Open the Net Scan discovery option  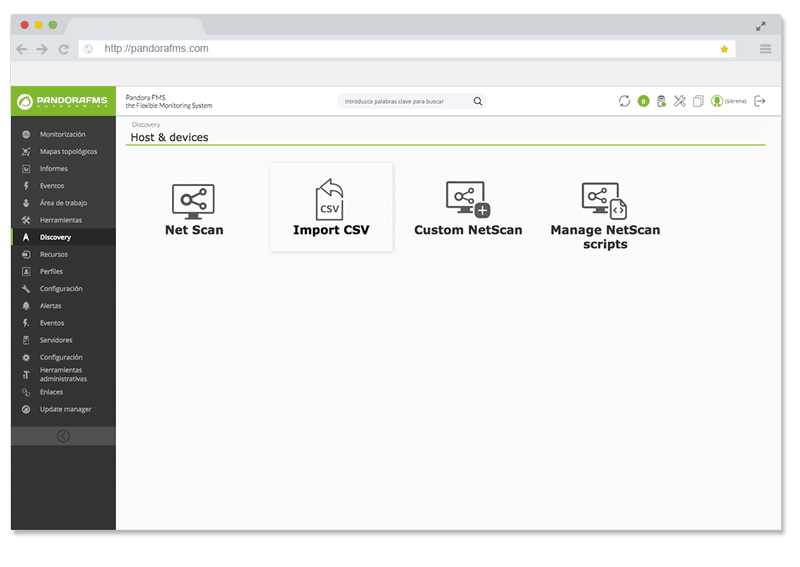click(x=194, y=210)
